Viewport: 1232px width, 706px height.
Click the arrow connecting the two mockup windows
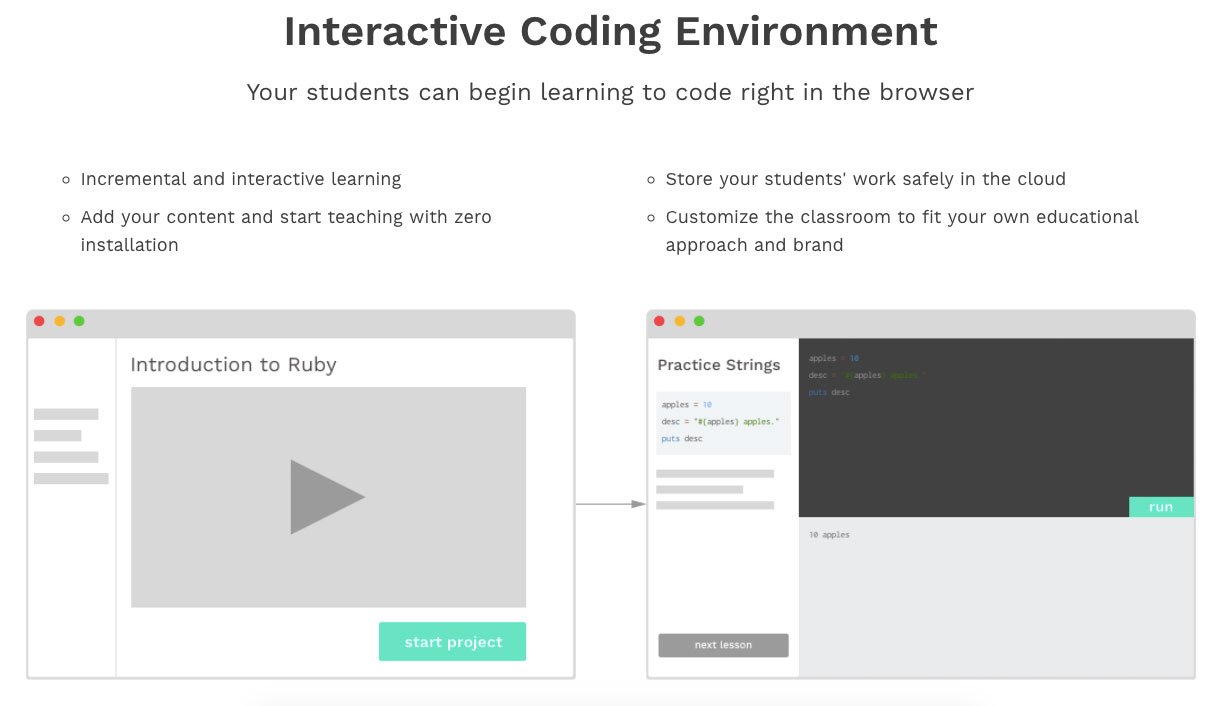(610, 504)
